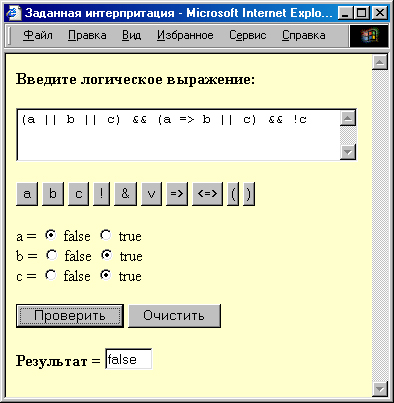Screen dimensions: 394x403
Task: Set b to true
Action: 107,255
